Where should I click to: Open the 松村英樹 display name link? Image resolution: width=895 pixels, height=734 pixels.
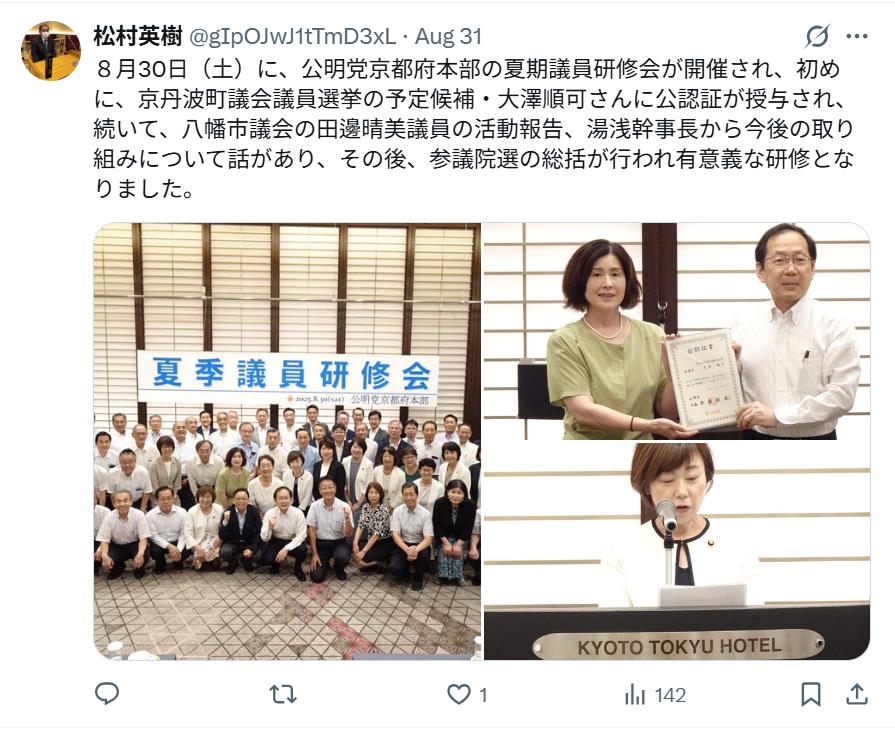(138, 37)
